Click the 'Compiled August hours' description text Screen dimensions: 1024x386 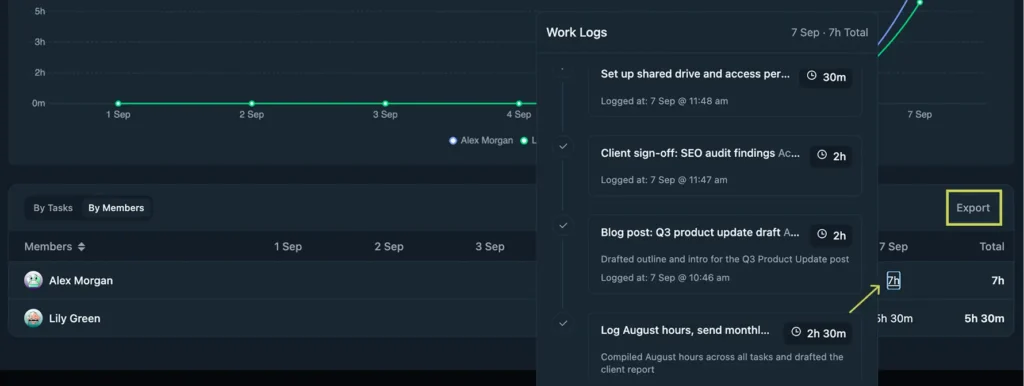coord(722,363)
